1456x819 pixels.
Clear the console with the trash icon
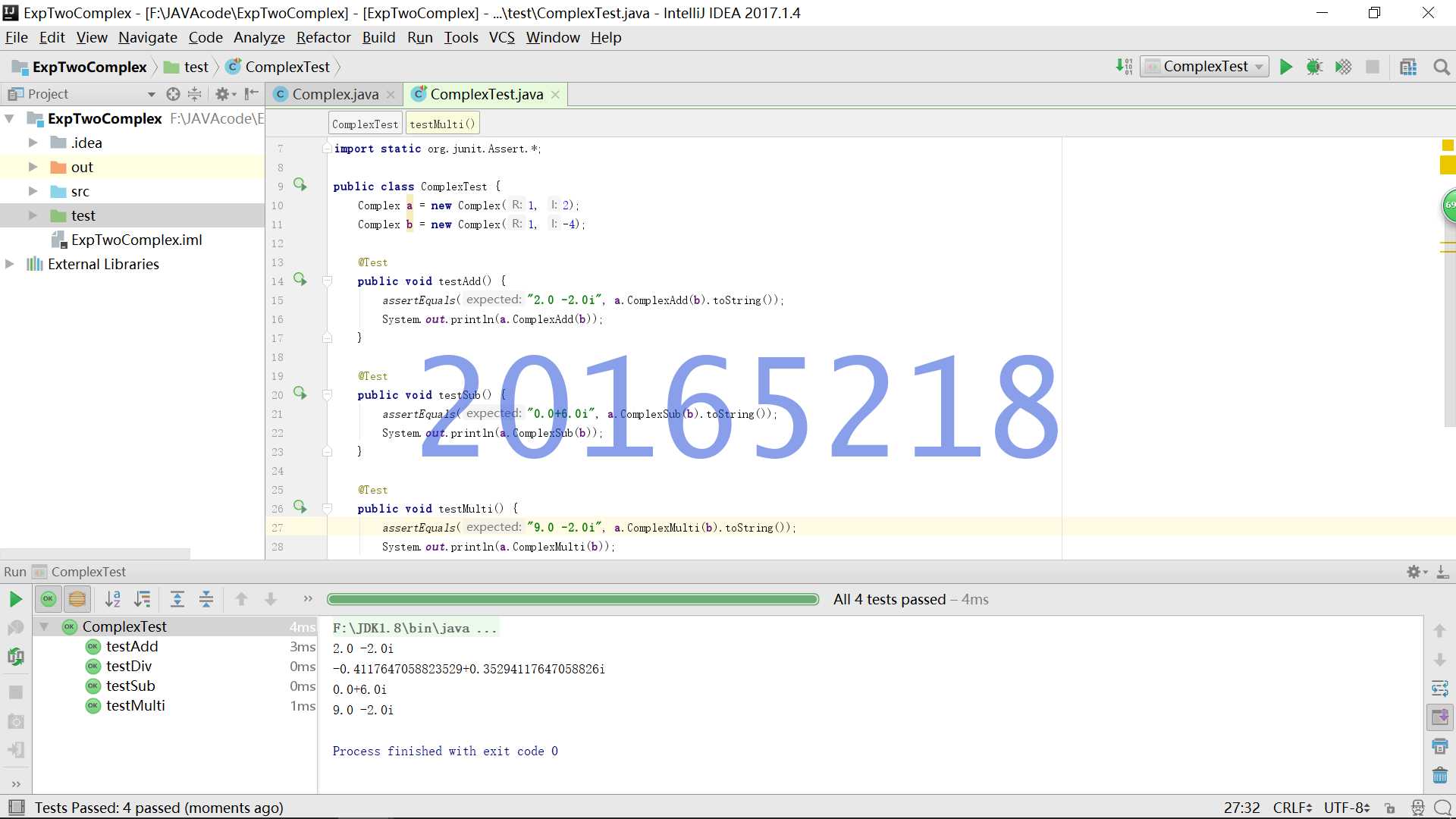[x=1440, y=775]
